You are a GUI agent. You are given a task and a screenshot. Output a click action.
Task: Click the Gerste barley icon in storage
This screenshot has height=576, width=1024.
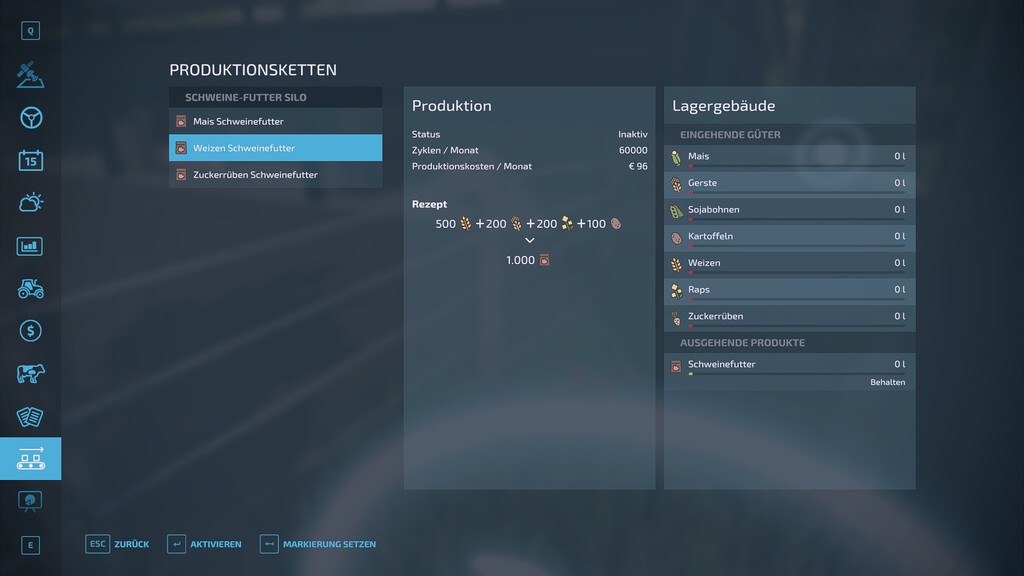click(676, 184)
